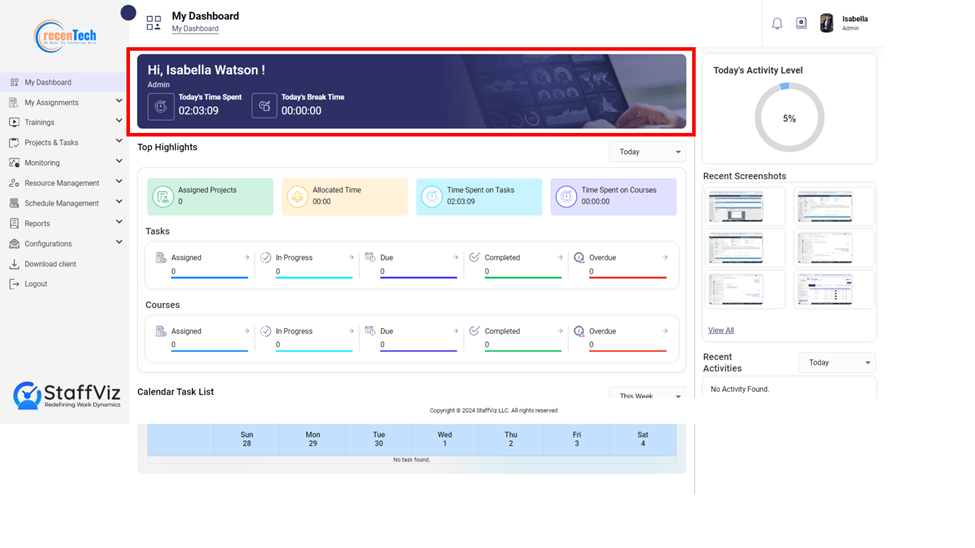Click View All under Recent Screenshots
975x548 pixels.
[721, 330]
